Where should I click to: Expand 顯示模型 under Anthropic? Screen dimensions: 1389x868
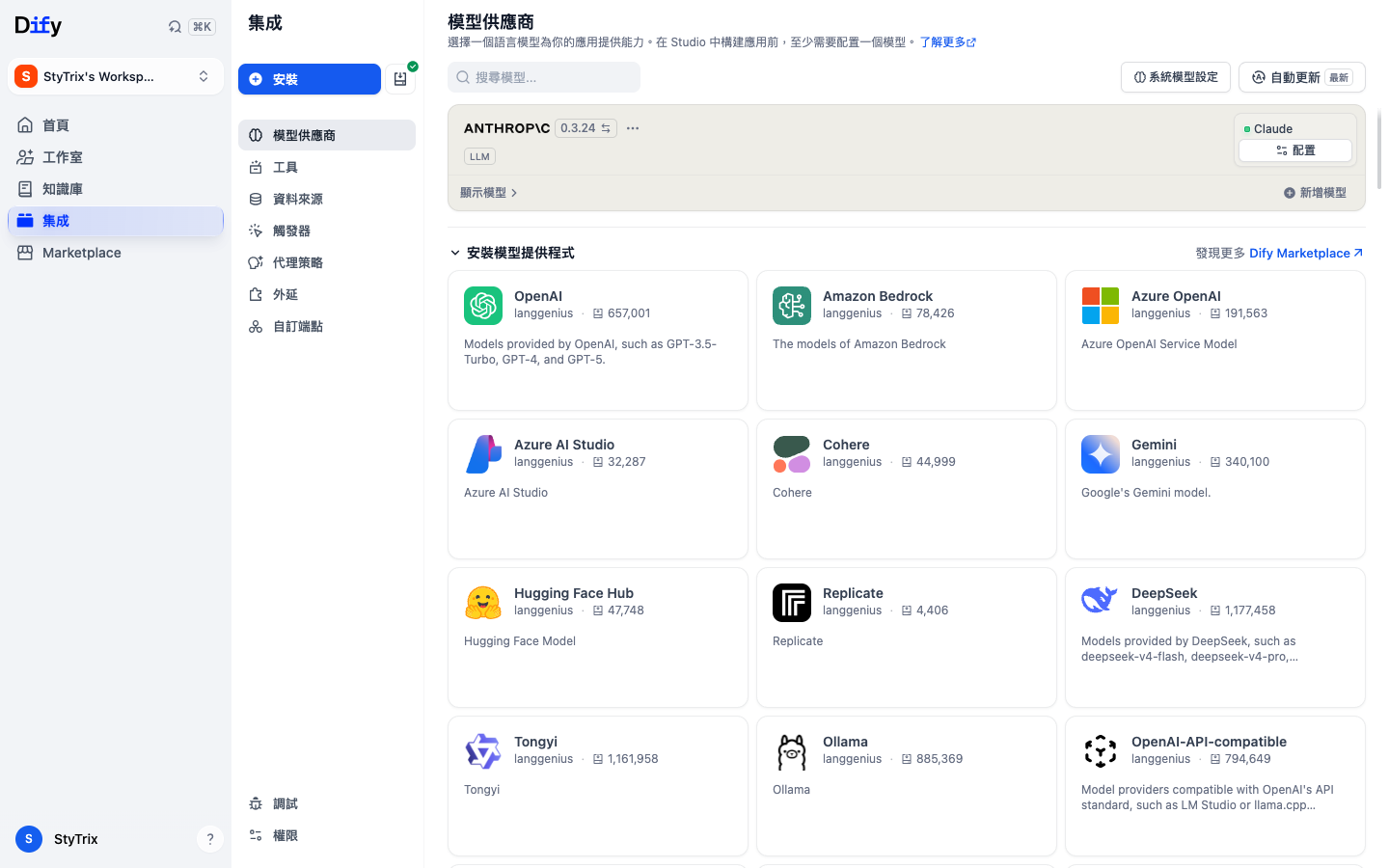pos(489,193)
